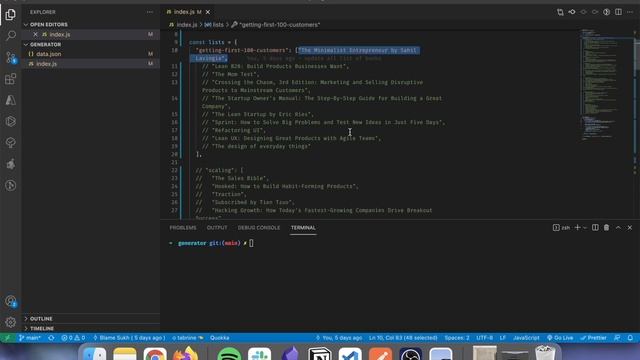Split the editor to the right
Image resolution: width=640 pixels, height=360 pixels.
[618, 12]
